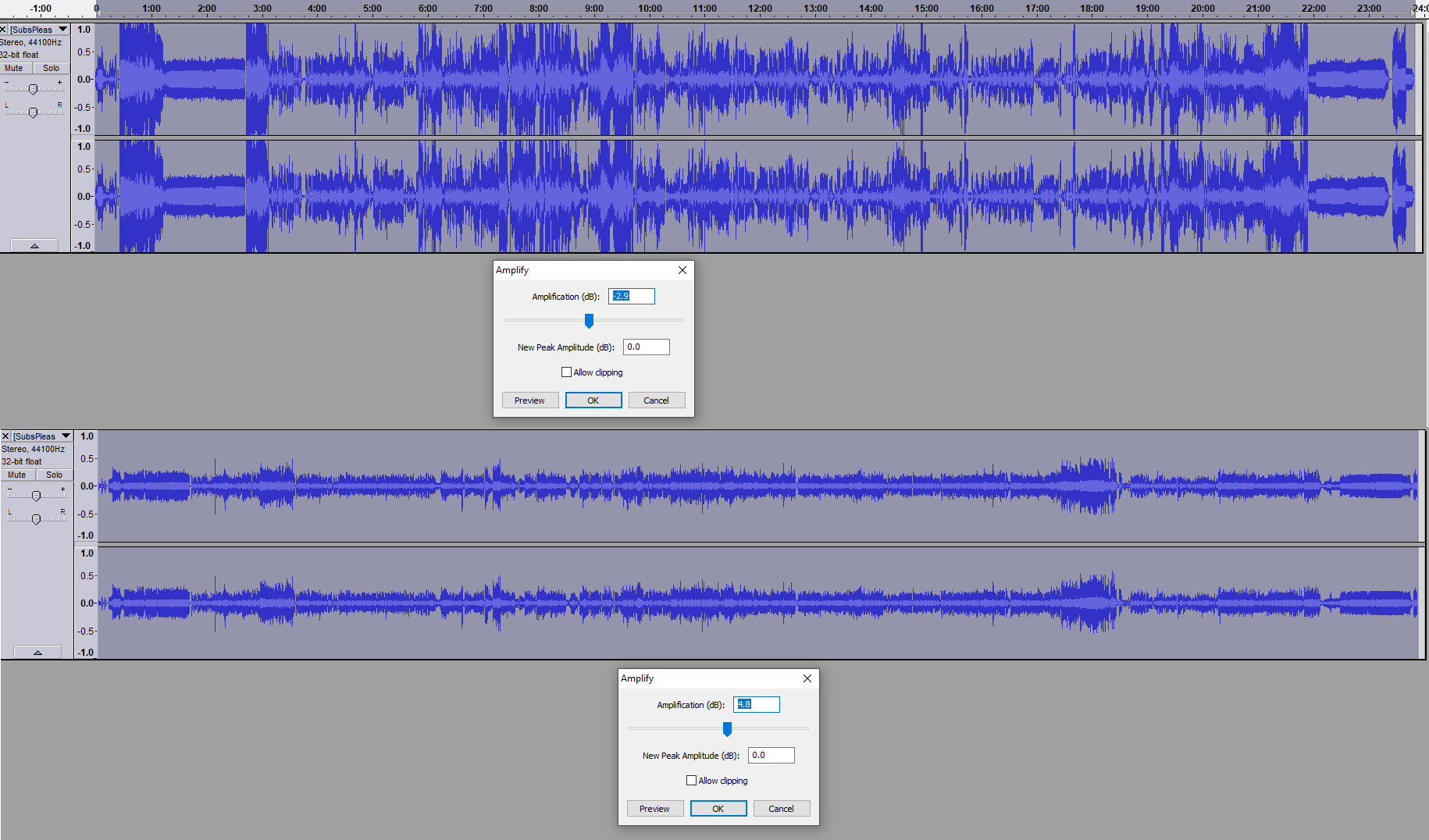Screen dimensions: 1429x840
Task: Collapse the upper track with its triangle button
Action: click(x=34, y=246)
